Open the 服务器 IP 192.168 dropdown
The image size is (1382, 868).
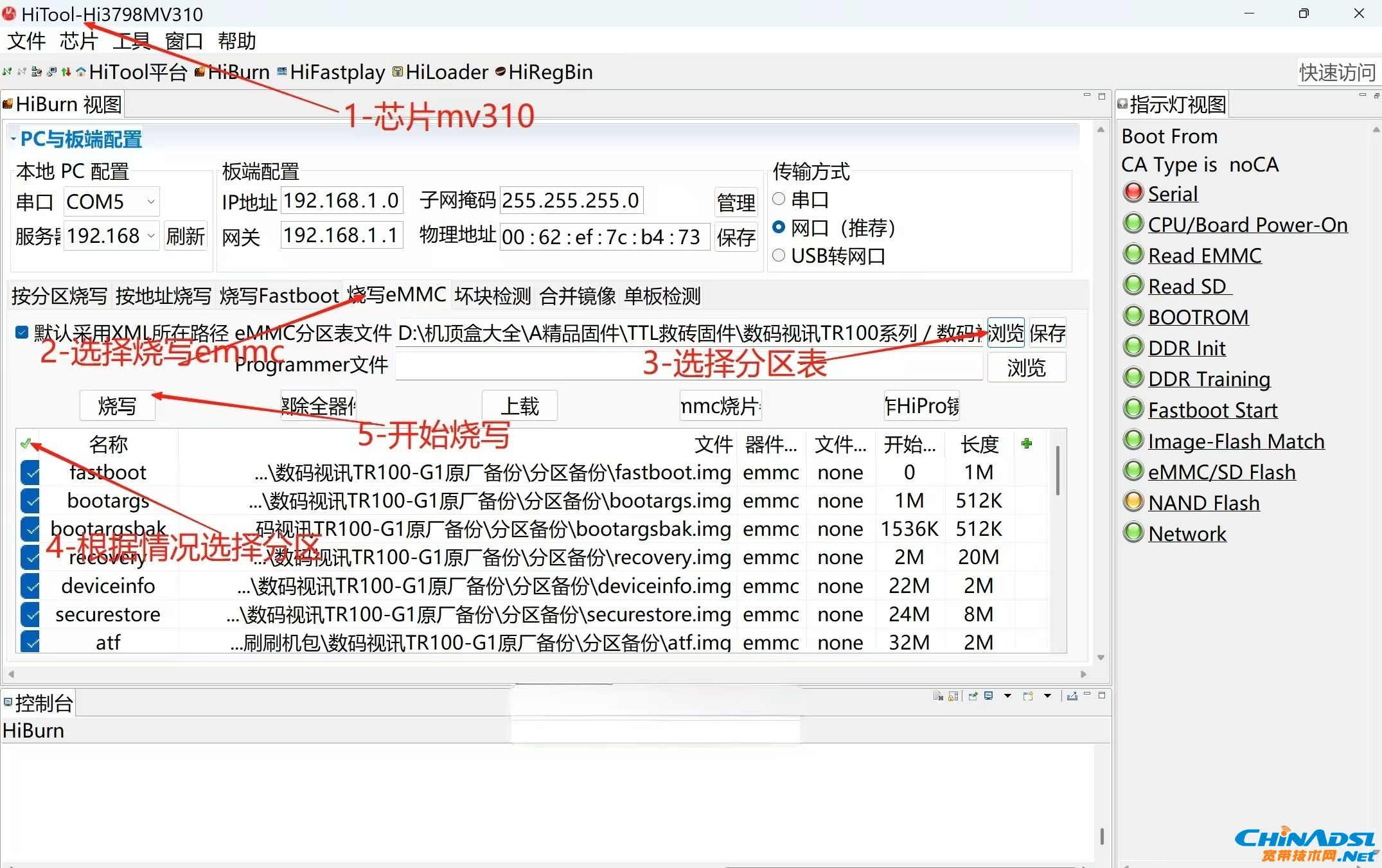click(x=151, y=236)
